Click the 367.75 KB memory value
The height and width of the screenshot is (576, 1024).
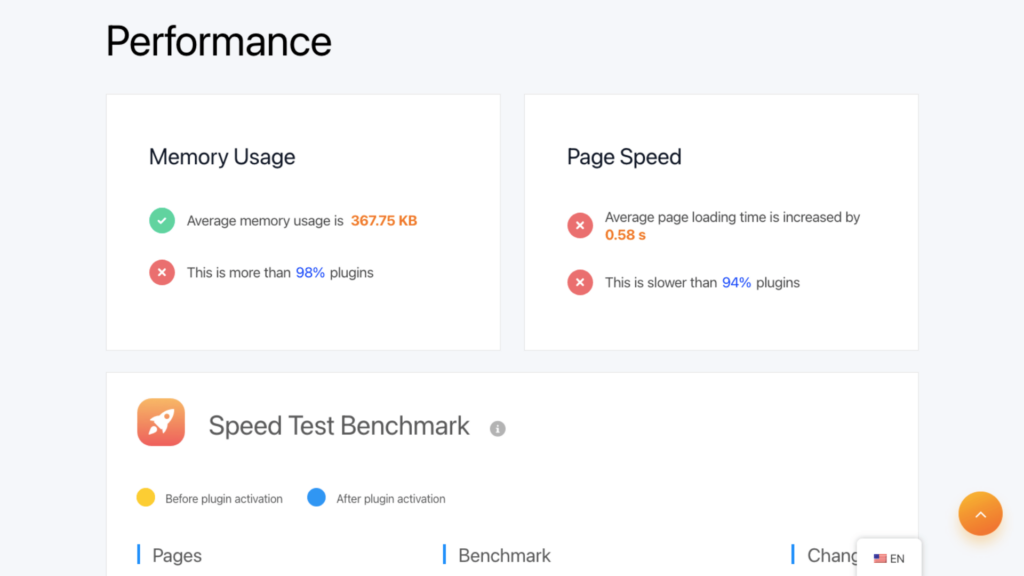[384, 221]
